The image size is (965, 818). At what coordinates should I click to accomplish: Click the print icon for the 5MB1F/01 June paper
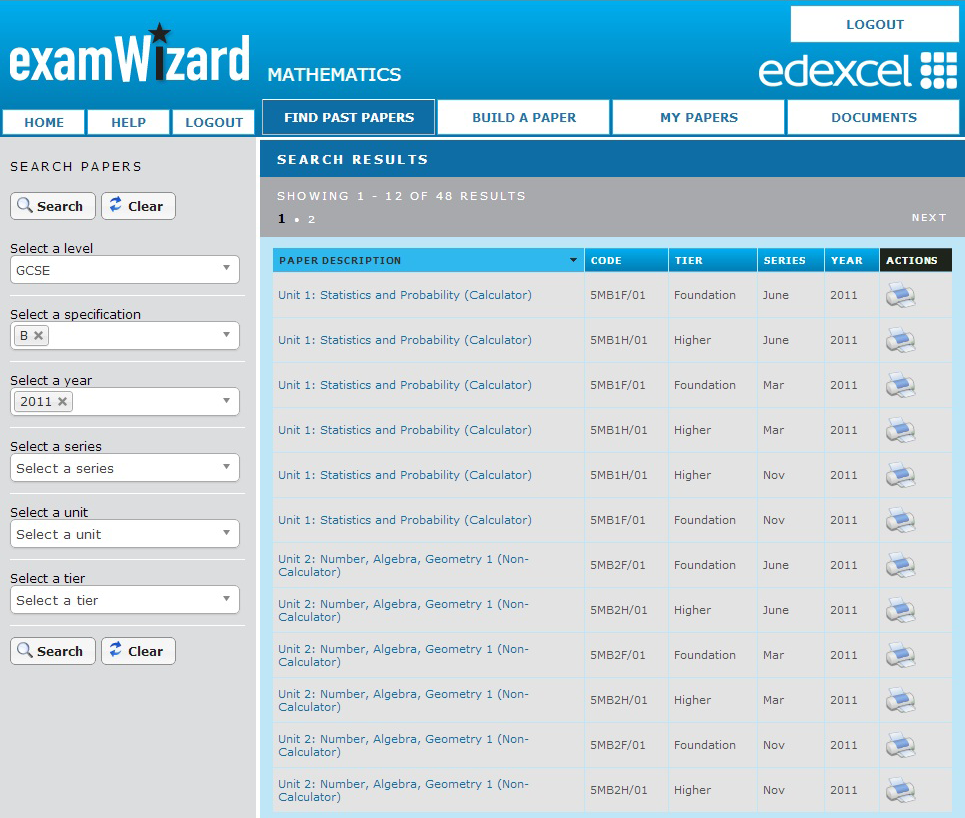click(x=900, y=295)
